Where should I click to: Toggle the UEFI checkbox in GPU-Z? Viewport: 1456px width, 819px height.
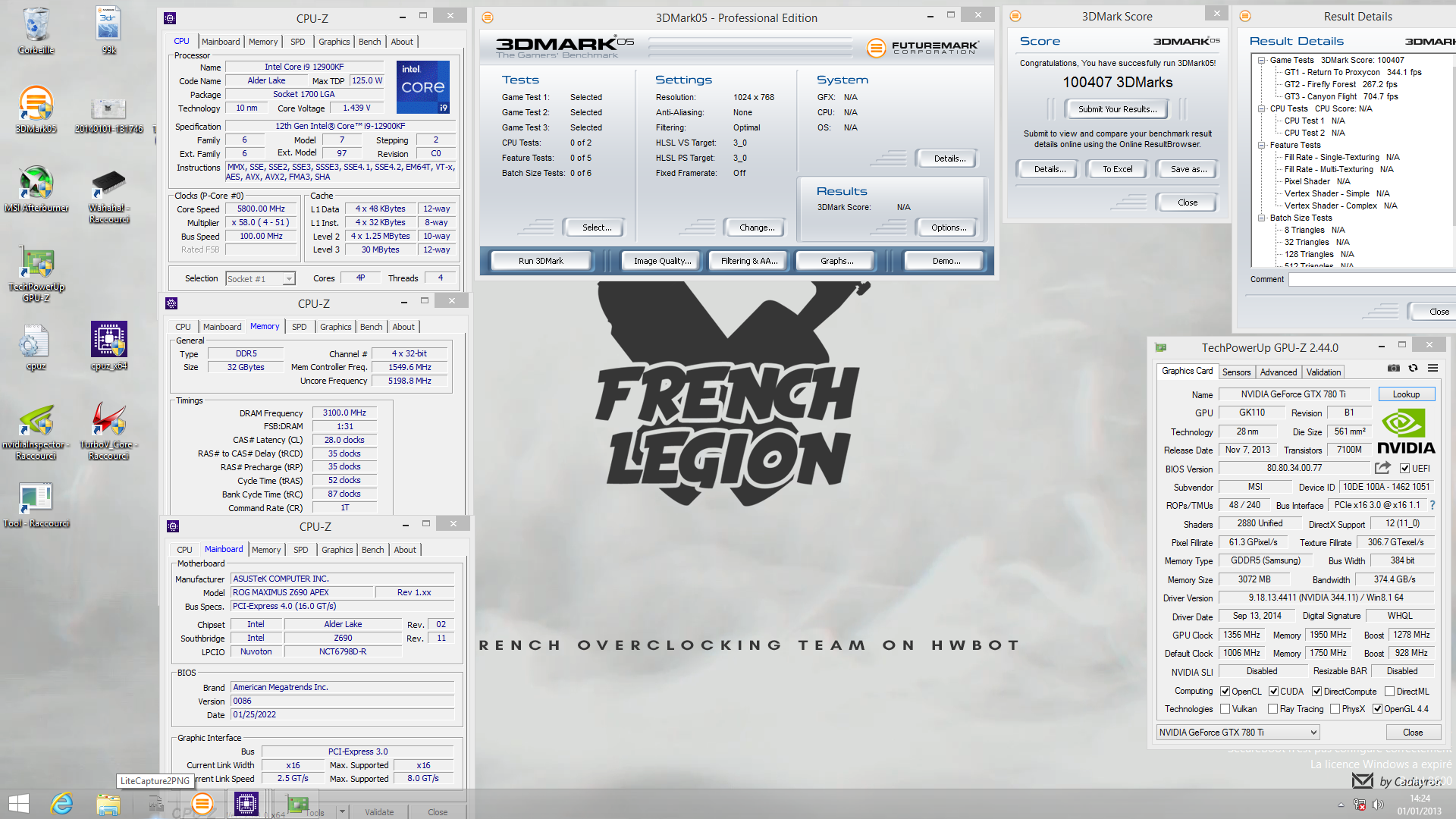[1404, 469]
